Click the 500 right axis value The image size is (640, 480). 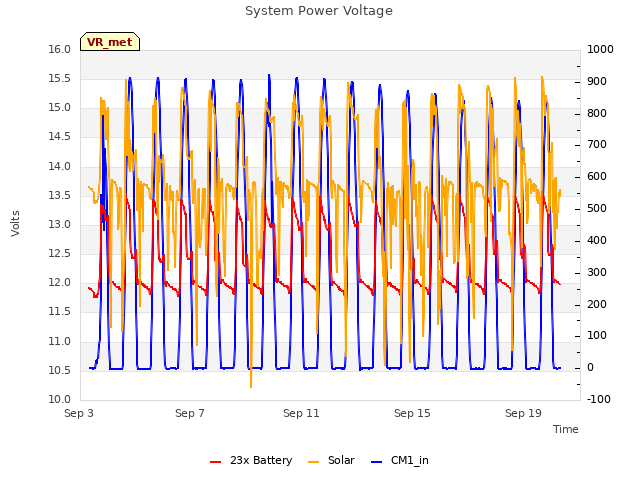click(597, 209)
